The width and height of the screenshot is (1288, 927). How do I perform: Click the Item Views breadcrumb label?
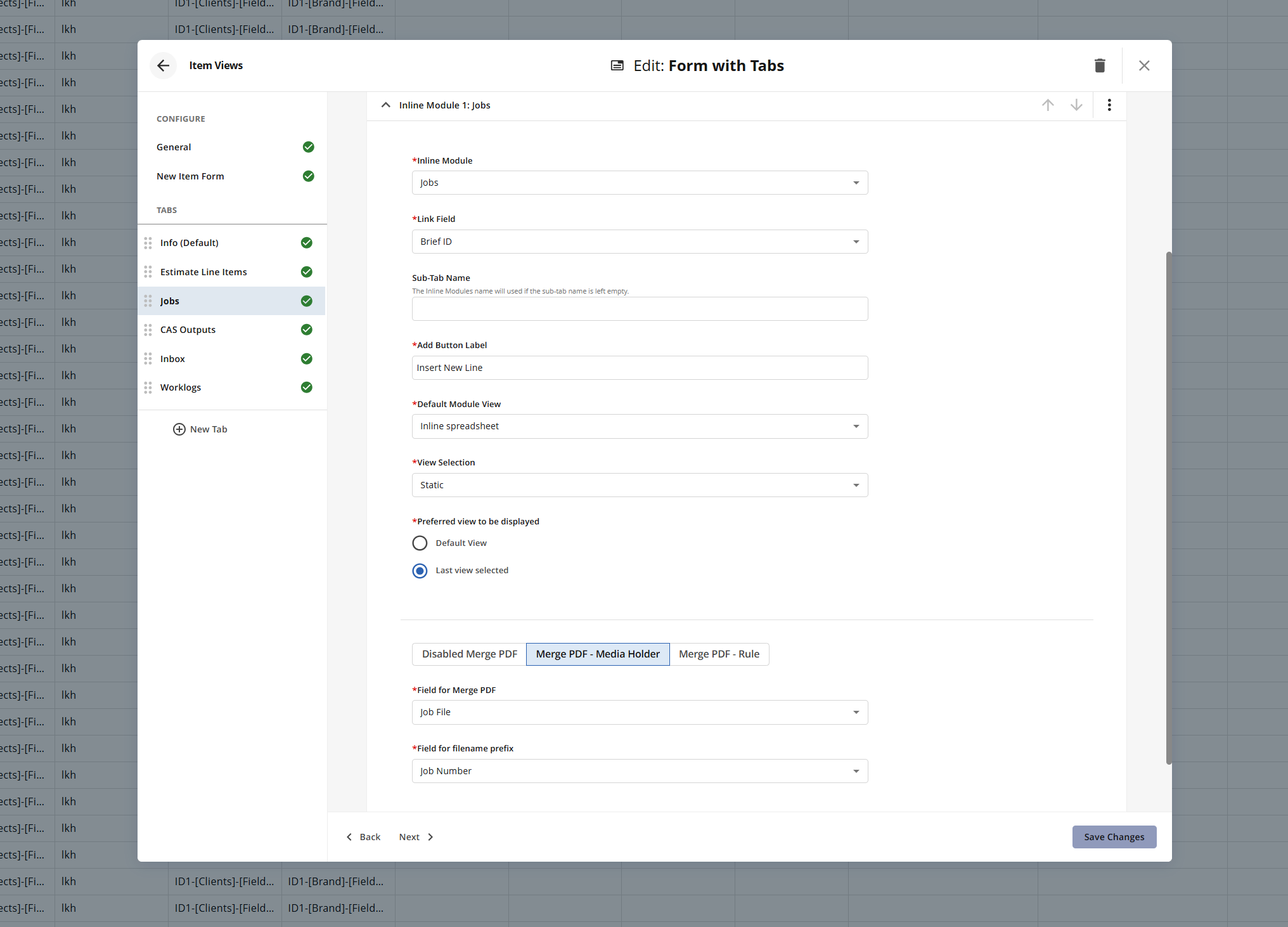[216, 65]
